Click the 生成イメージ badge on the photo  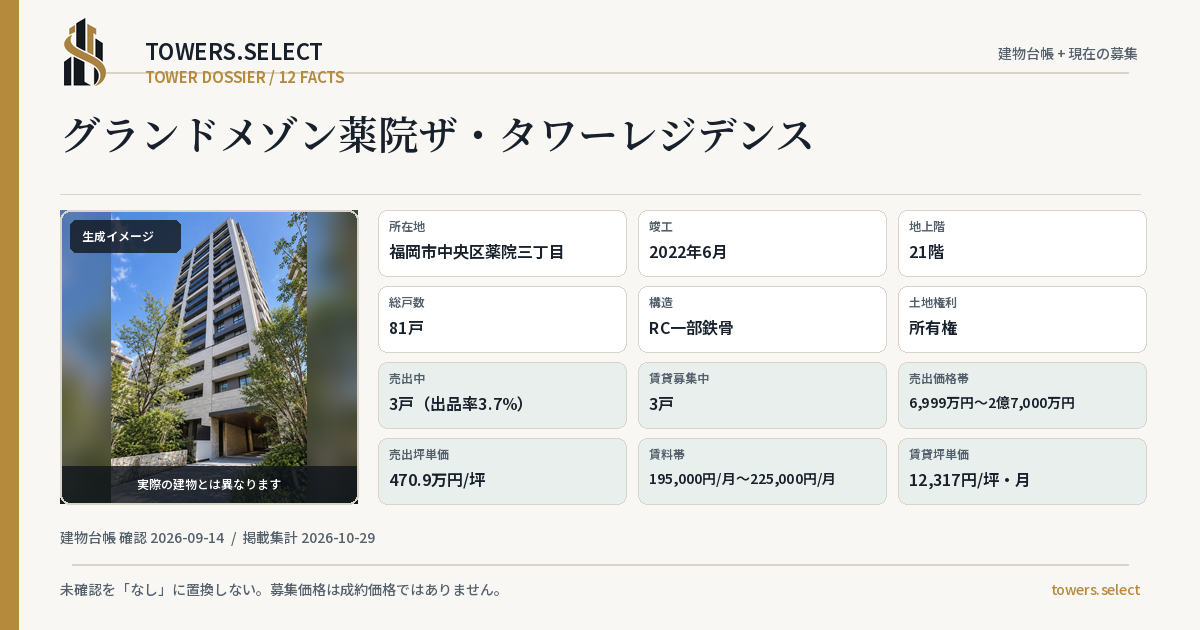point(125,237)
